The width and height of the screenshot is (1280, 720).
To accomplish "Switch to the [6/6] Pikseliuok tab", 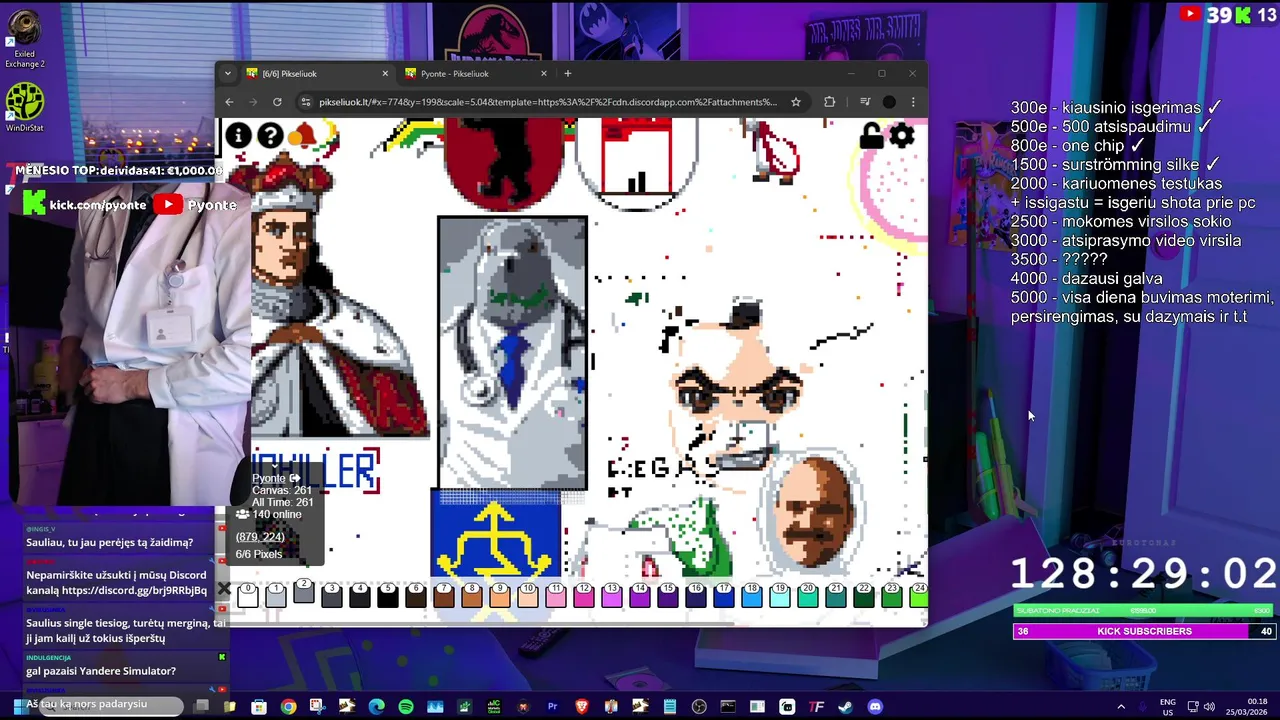I will (x=318, y=73).
